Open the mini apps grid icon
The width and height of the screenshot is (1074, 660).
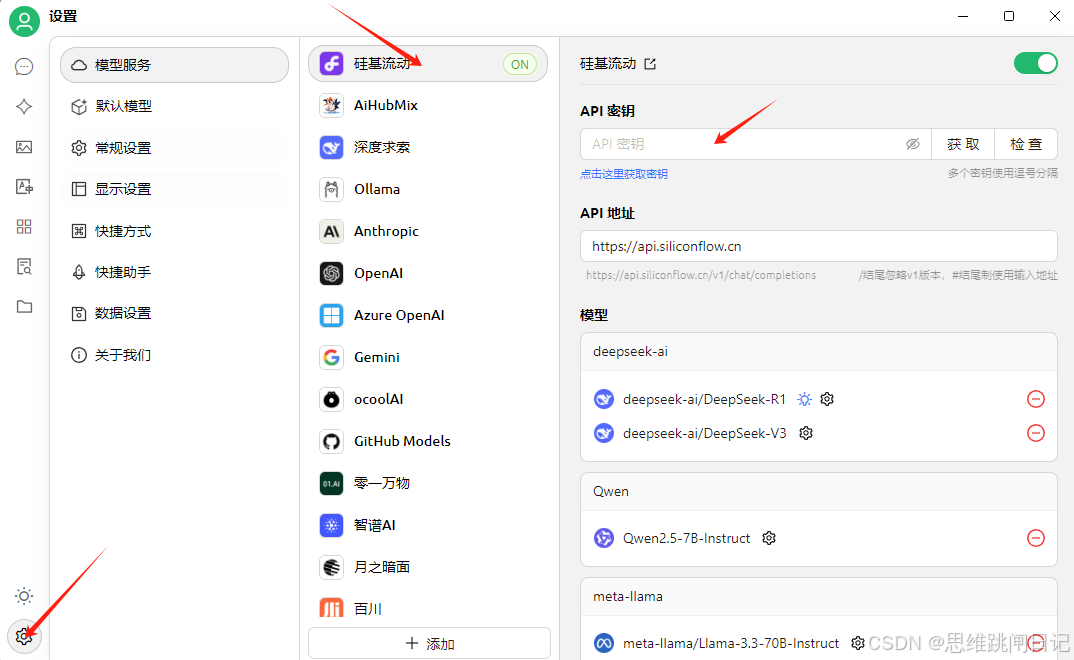[x=24, y=227]
